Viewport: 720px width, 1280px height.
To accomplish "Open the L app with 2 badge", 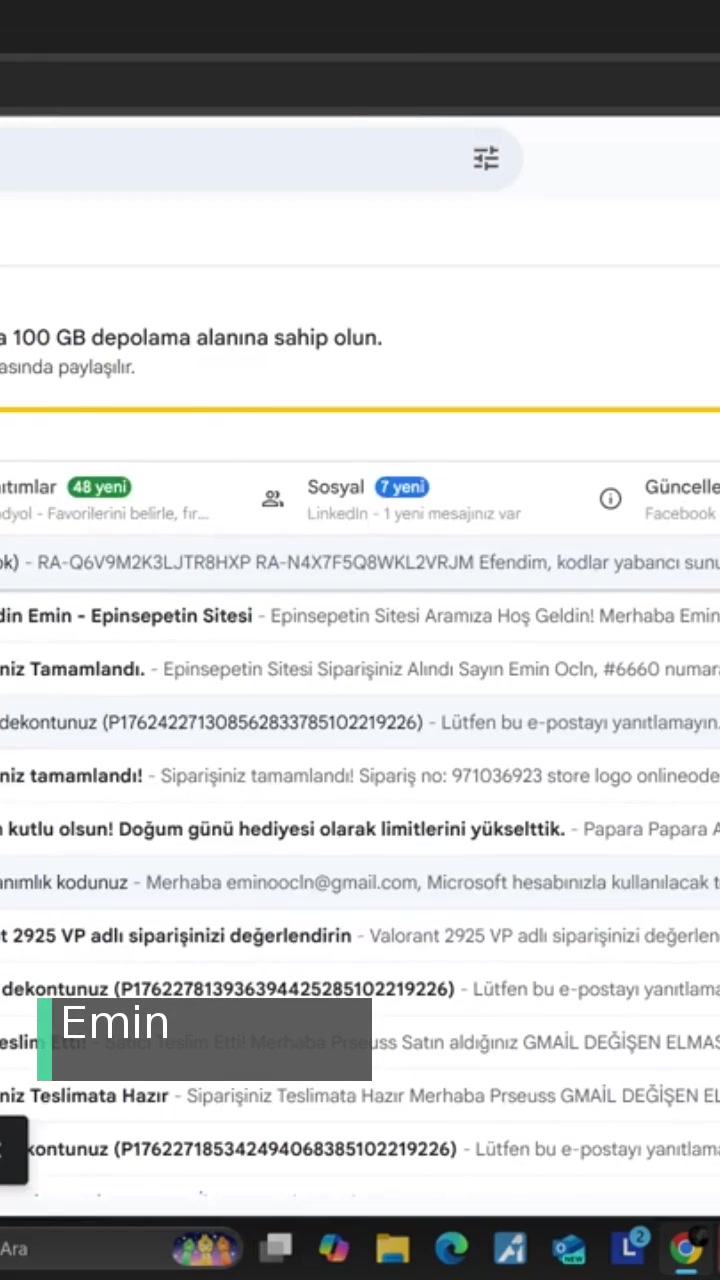I will pyautogui.click(x=629, y=1246).
